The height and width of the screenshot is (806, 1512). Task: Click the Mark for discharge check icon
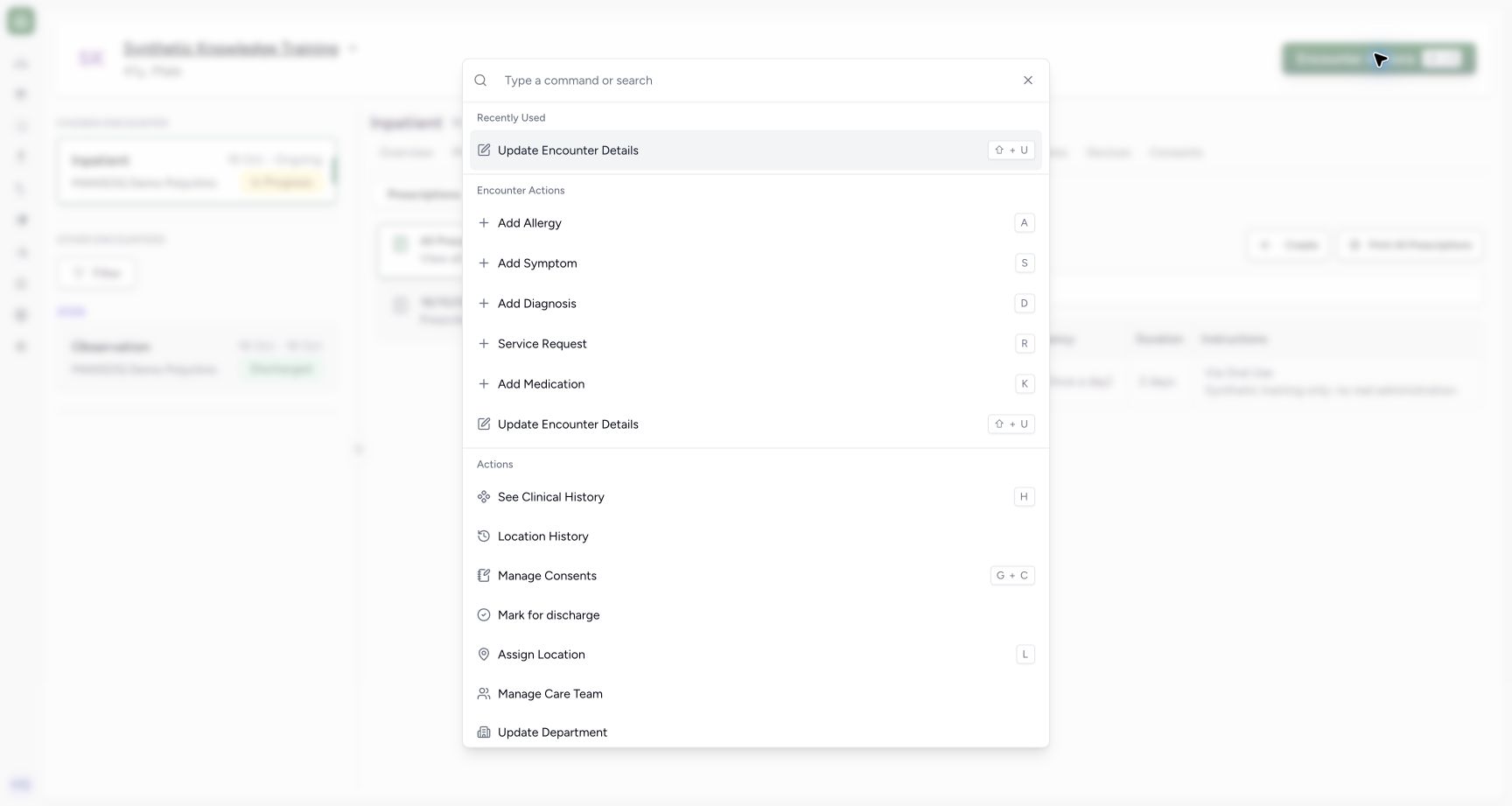click(484, 615)
